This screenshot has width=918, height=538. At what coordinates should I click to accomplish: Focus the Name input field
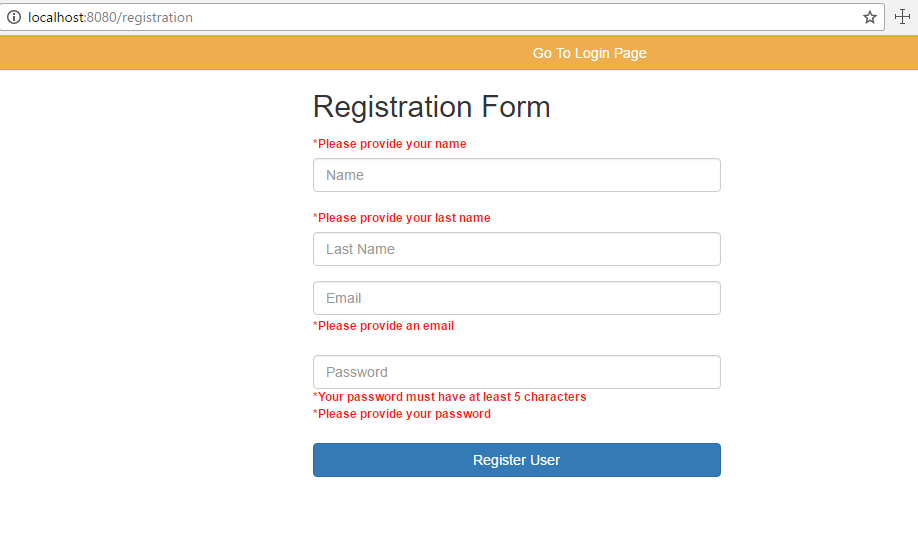(516, 175)
